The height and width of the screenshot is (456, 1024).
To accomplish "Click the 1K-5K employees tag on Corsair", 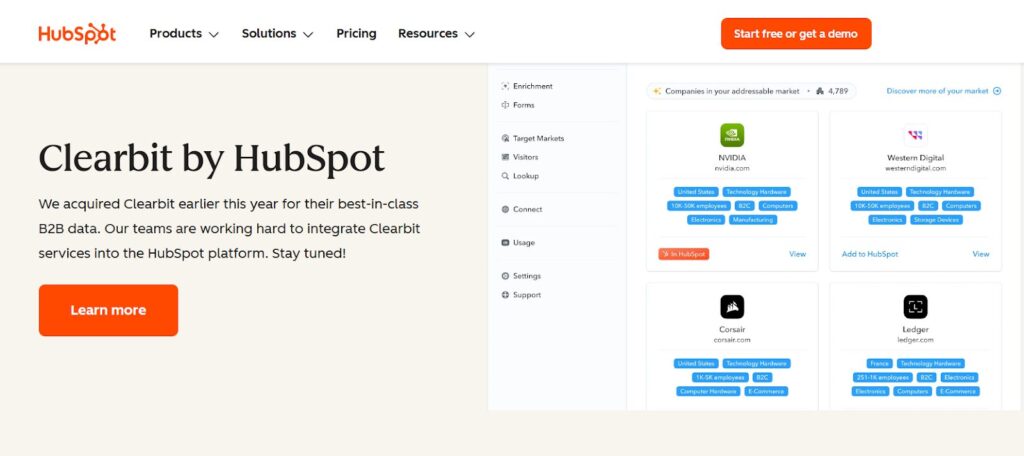I will pos(720,378).
